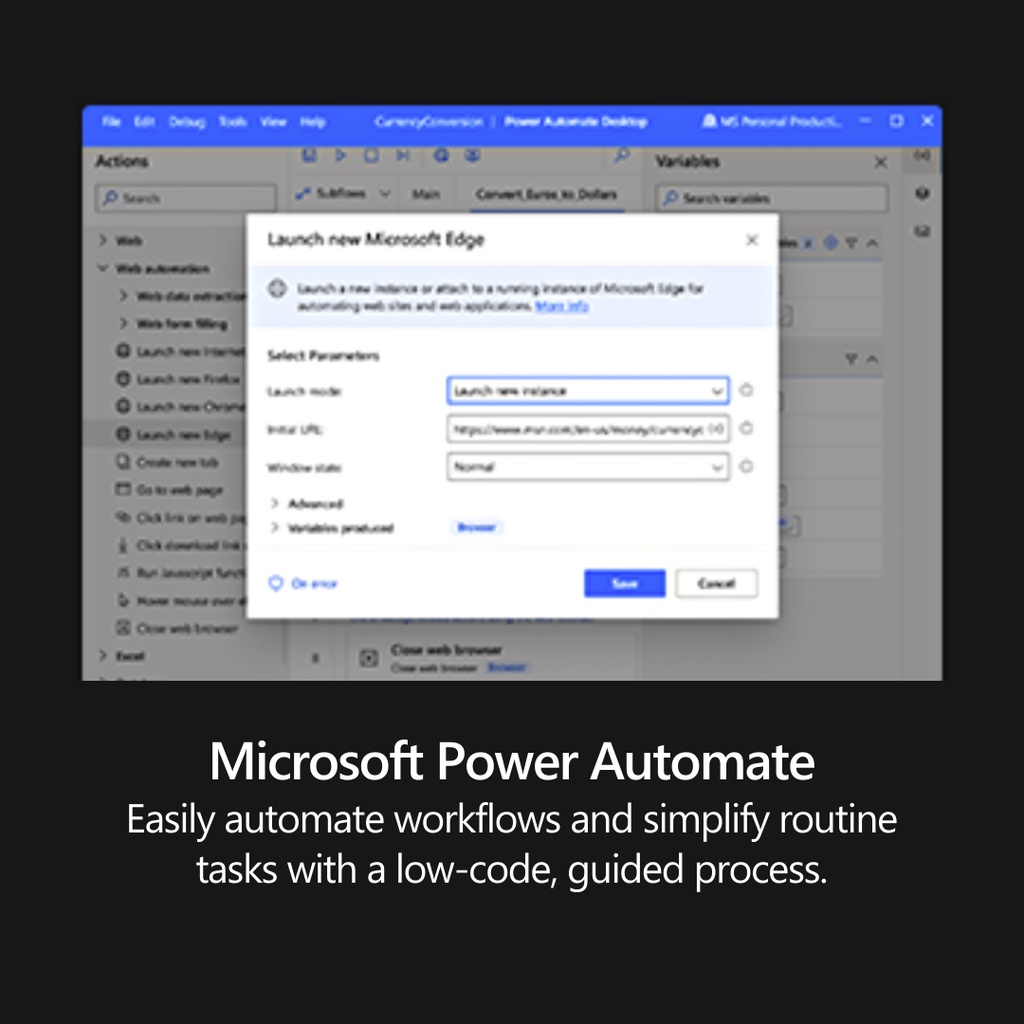Close the Variables pane
The height and width of the screenshot is (1024, 1024).
click(x=880, y=162)
